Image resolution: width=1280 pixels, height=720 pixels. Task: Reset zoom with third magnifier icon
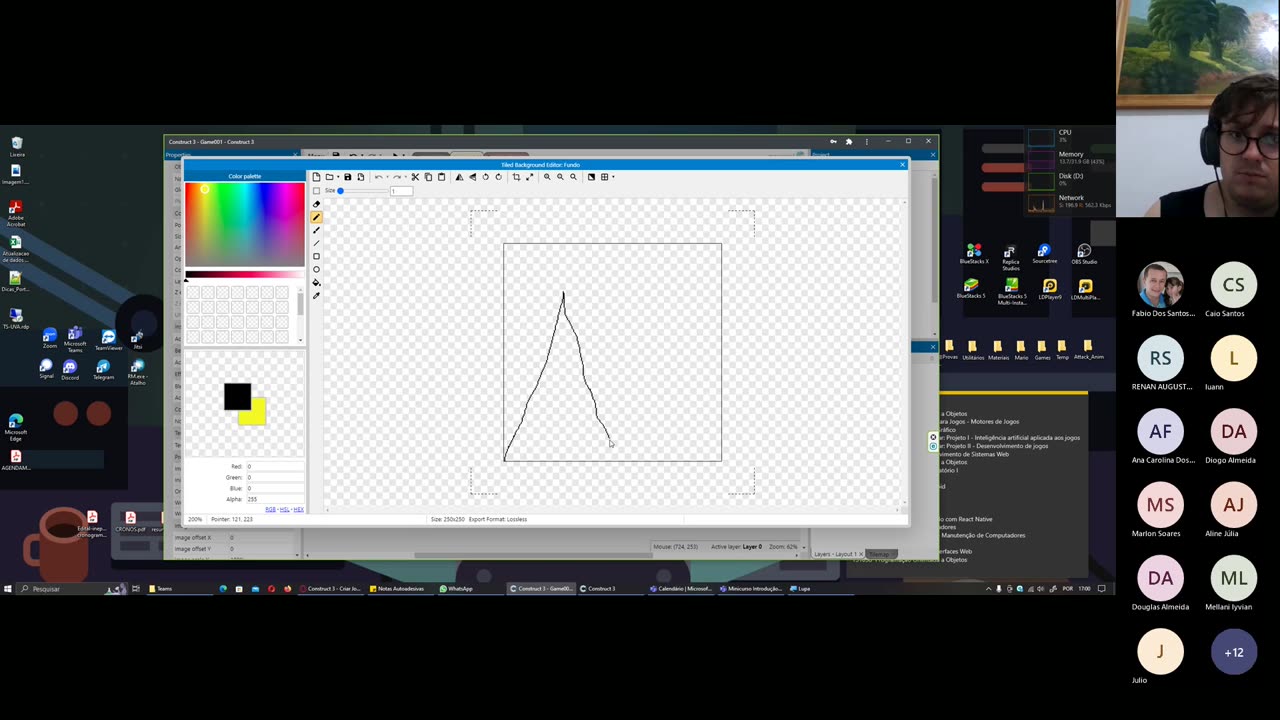tap(573, 177)
